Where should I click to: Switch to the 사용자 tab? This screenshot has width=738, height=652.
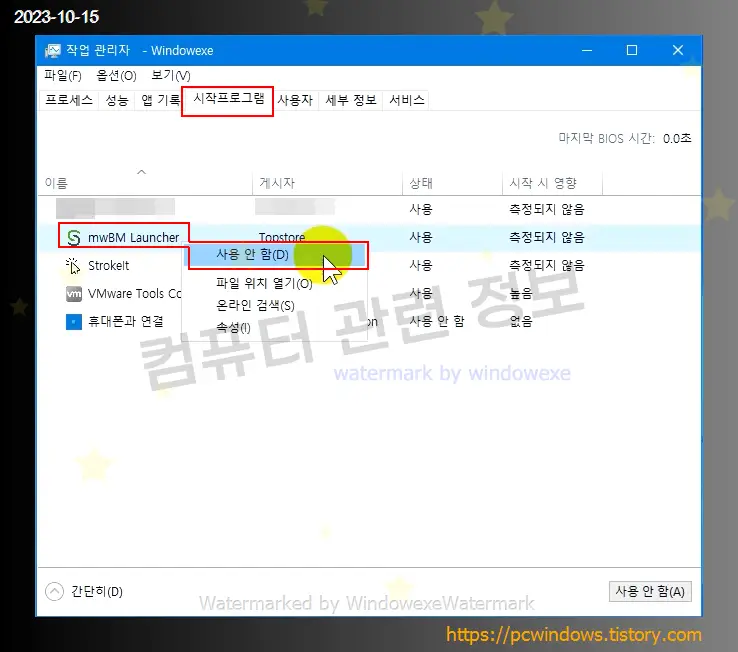click(x=295, y=100)
